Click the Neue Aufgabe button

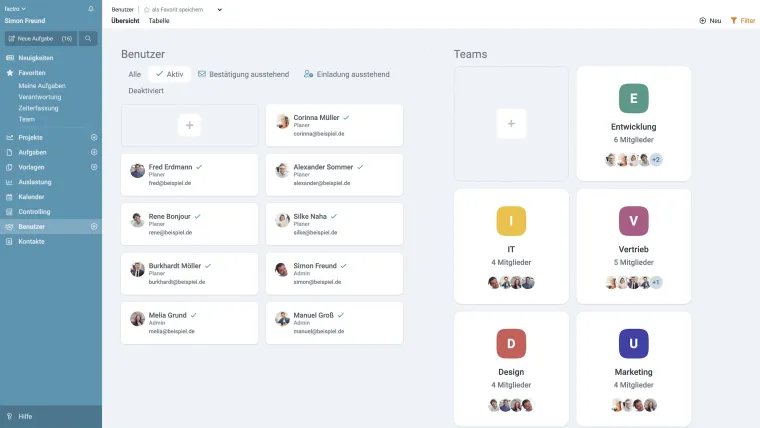point(41,38)
